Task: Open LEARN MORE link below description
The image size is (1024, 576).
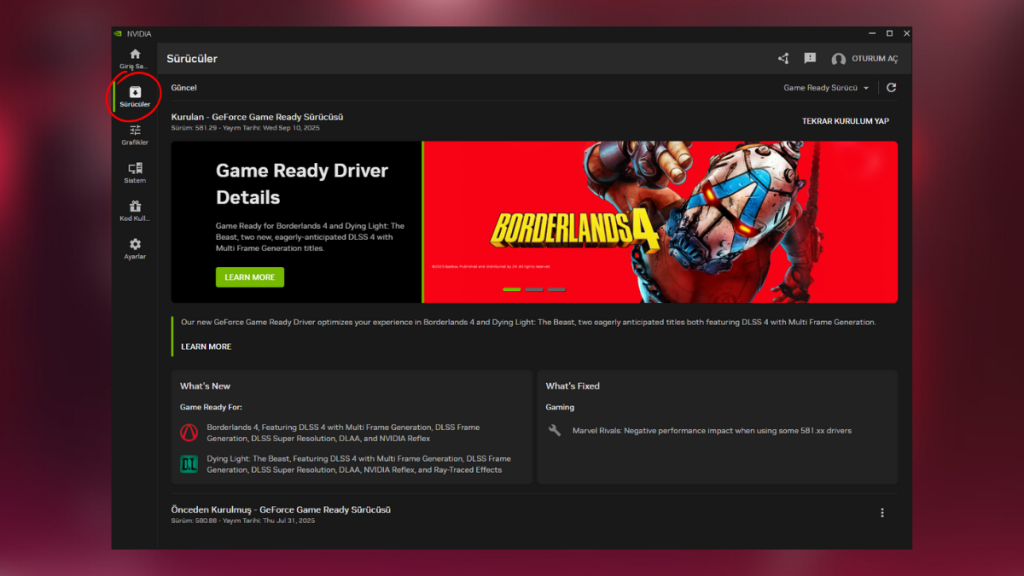Action: pyautogui.click(x=206, y=347)
